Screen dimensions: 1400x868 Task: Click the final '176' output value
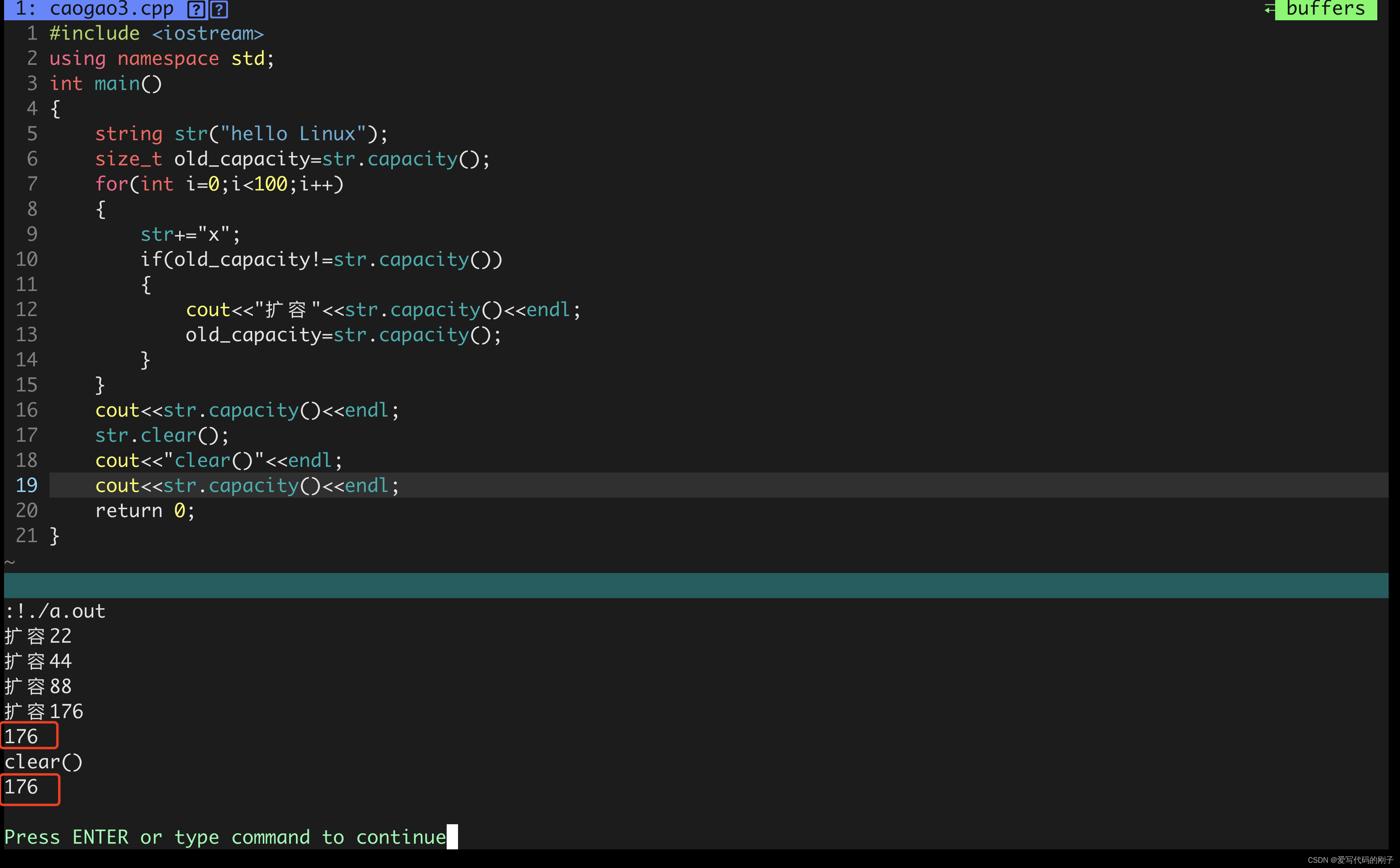coord(21,788)
